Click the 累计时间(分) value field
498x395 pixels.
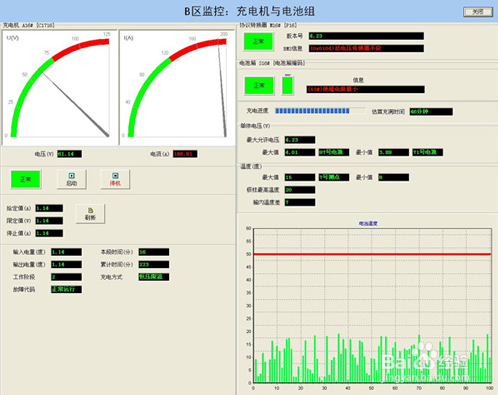click(x=154, y=265)
